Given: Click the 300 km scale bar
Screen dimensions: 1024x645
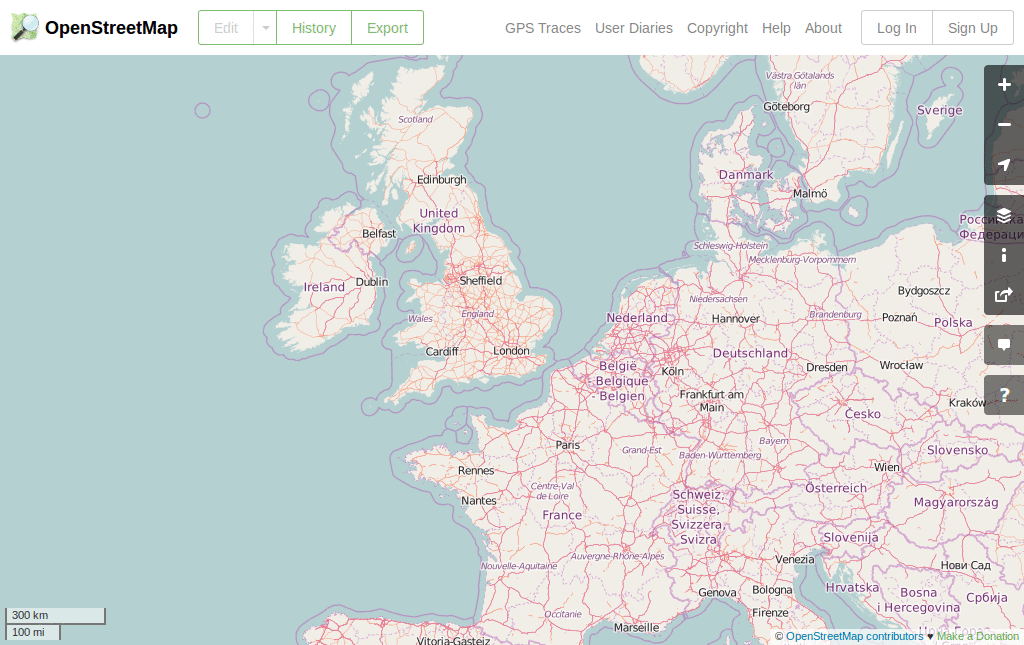Looking at the screenshot, I should (x=55, y=615).
